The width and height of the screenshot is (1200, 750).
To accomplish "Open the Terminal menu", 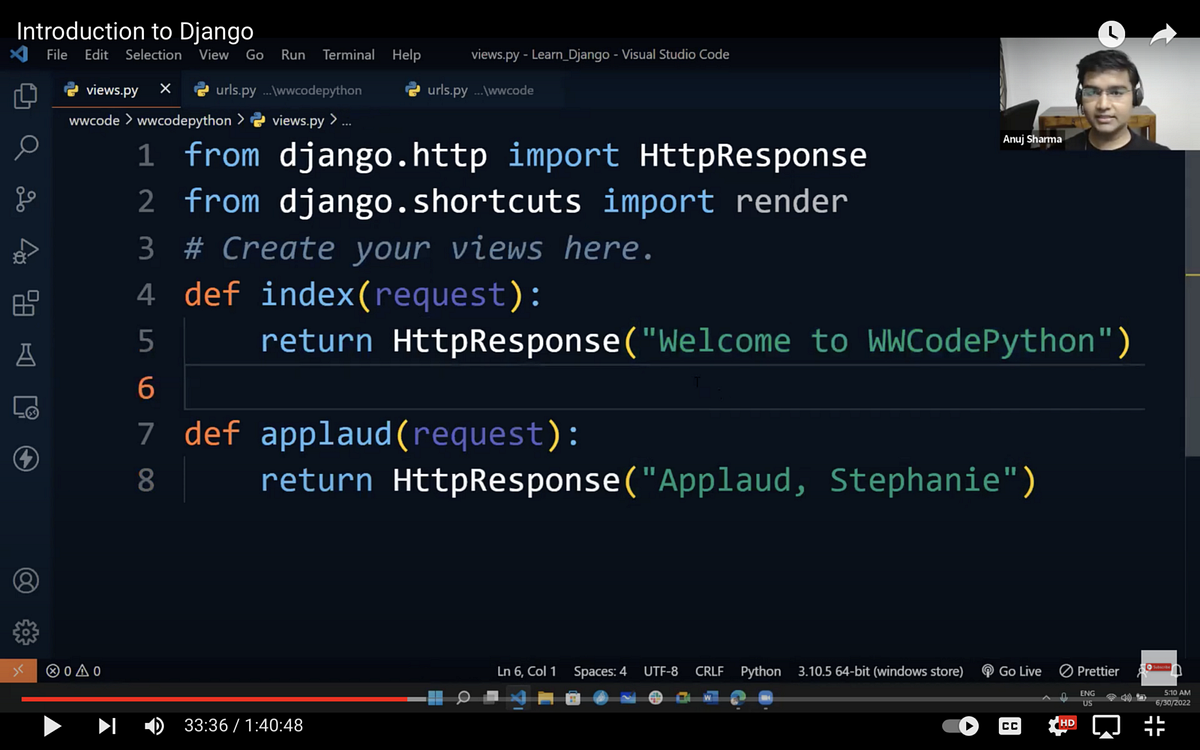I will point(348,55).
